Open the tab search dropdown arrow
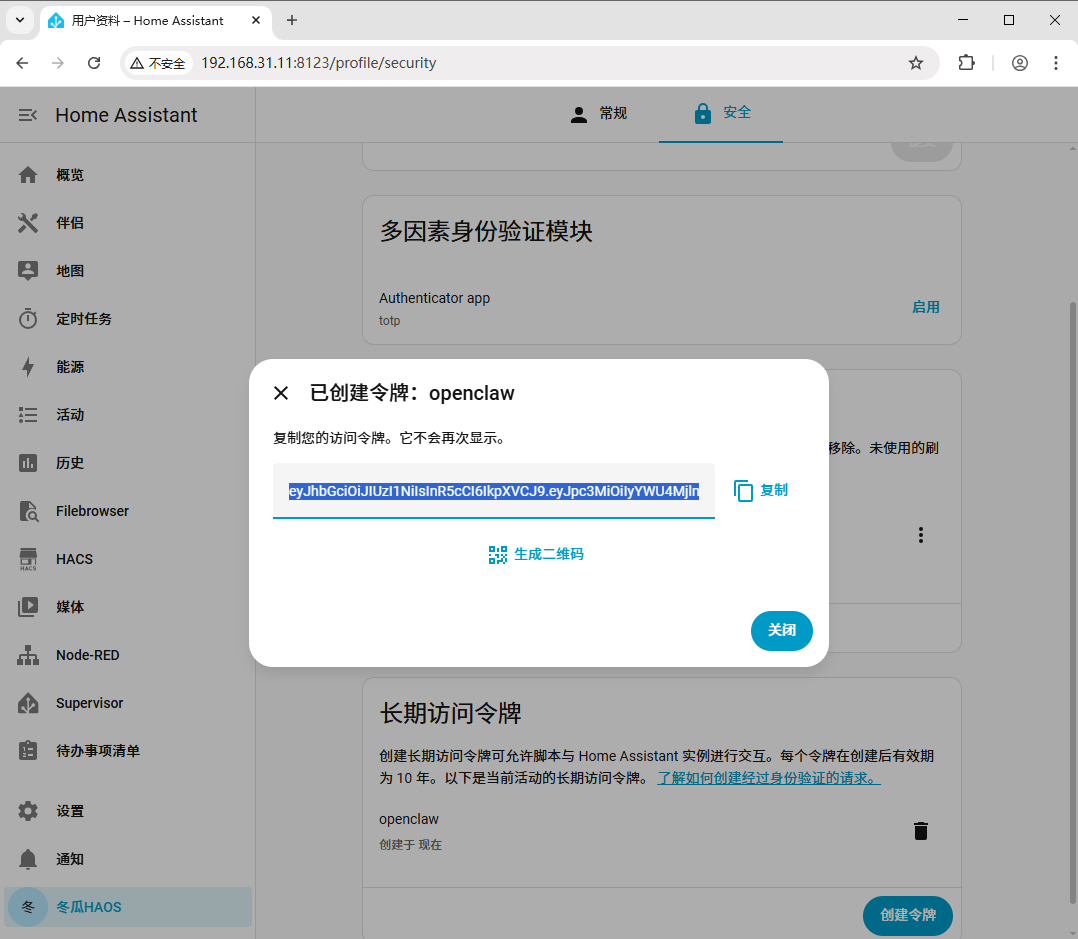 pyautogui.click(x=20, y=21)
